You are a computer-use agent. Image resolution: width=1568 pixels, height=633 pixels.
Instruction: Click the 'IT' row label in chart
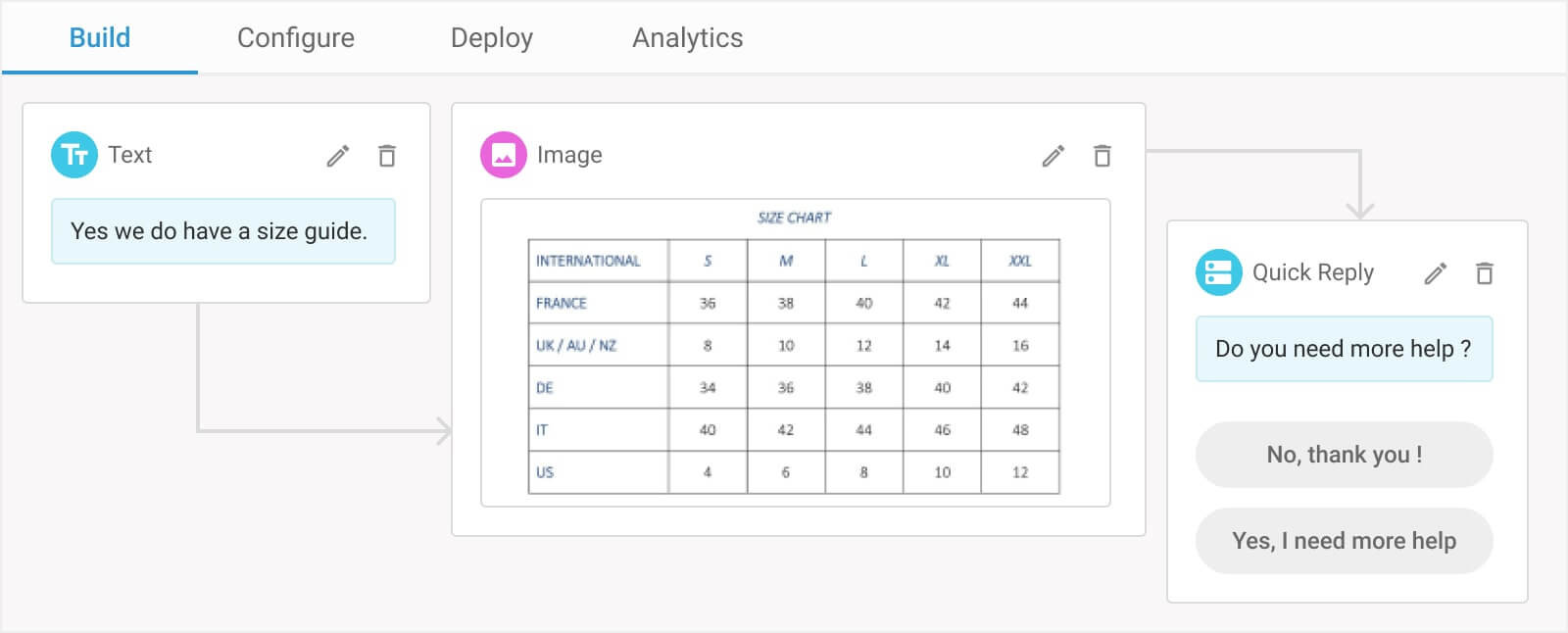point(542,430)
